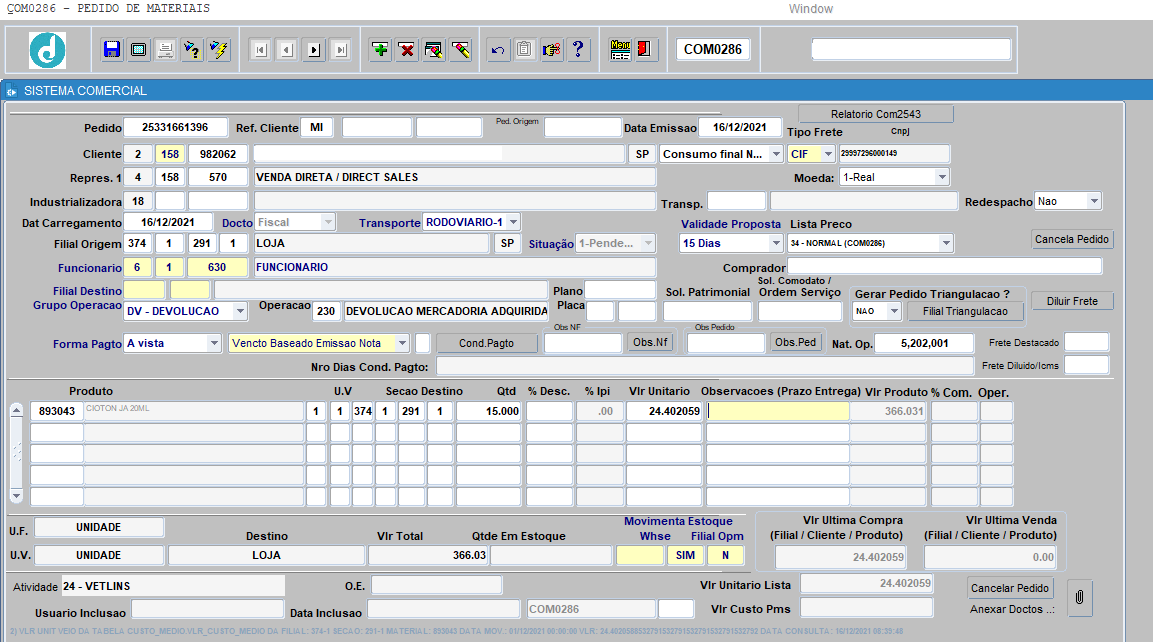
Task: Click the product grid scroll up arrow
Action: click(x=16, y=411)
